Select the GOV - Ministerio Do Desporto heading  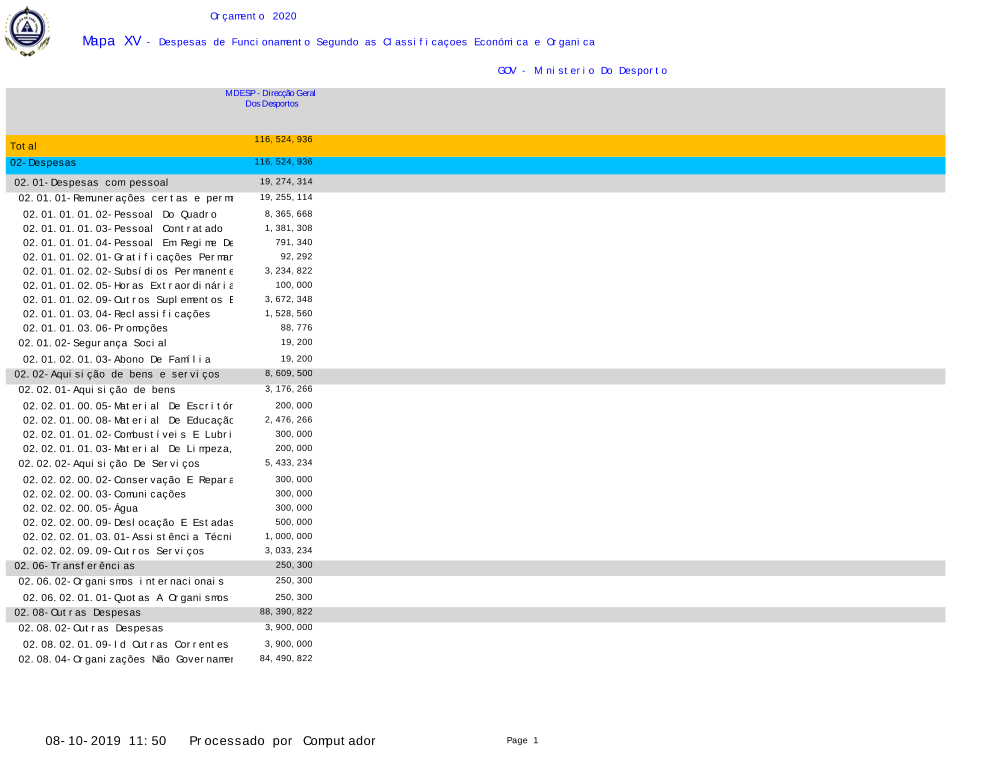pos(582,70)
